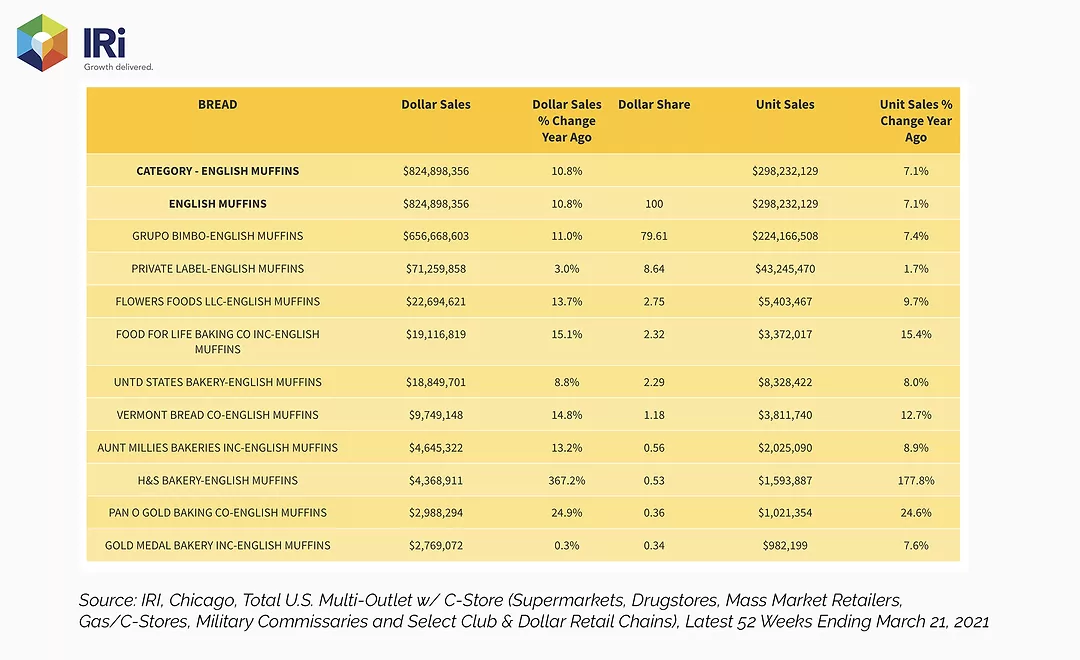This screenshot has height=660, width=1080.
Task: Click the $2,025,090 unit sales value
Action: 785,448
